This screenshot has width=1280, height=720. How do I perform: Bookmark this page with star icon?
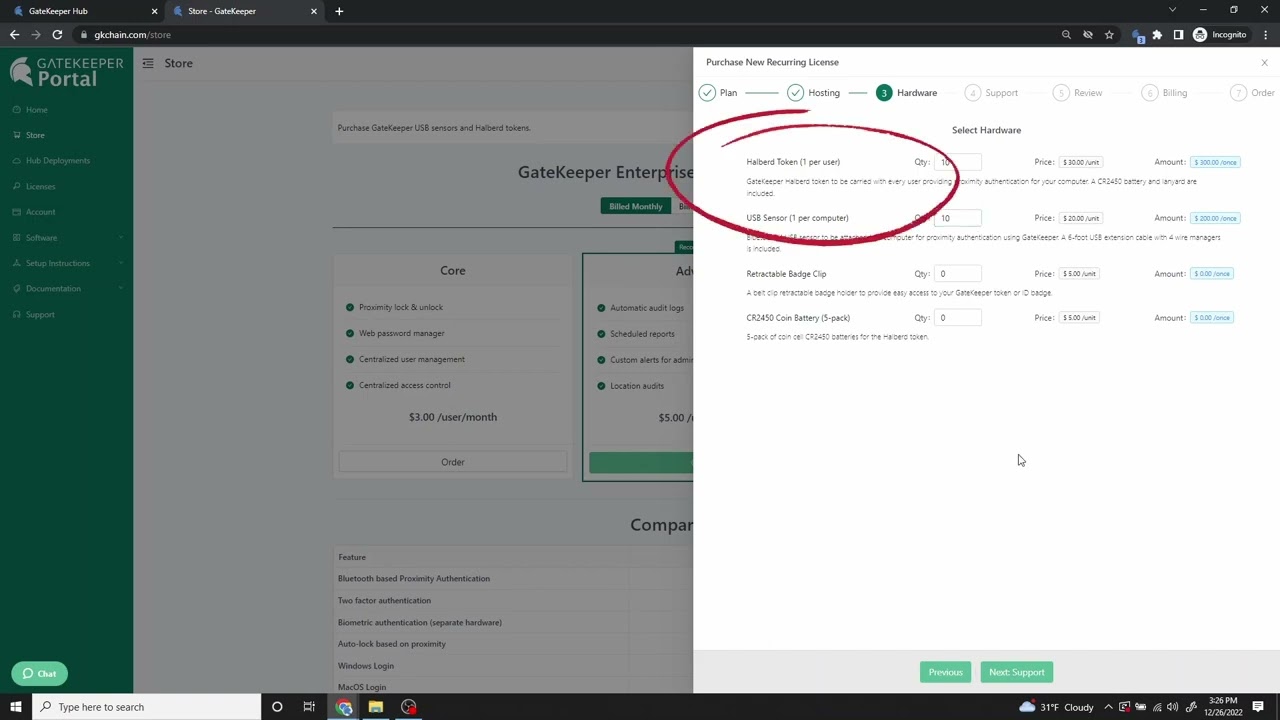click(1109, 35)
